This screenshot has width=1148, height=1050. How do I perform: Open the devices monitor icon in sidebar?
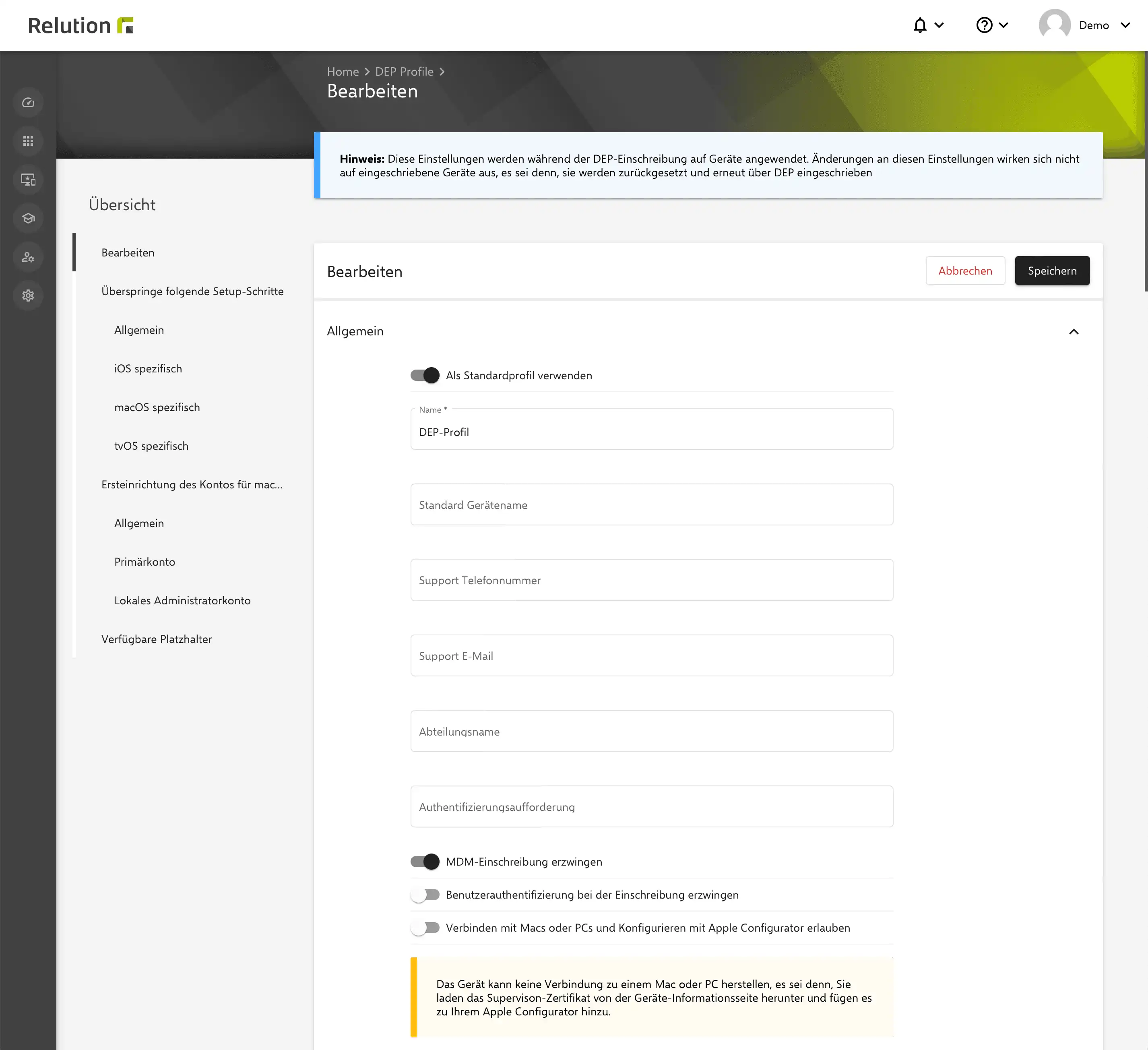coord(28,180)
